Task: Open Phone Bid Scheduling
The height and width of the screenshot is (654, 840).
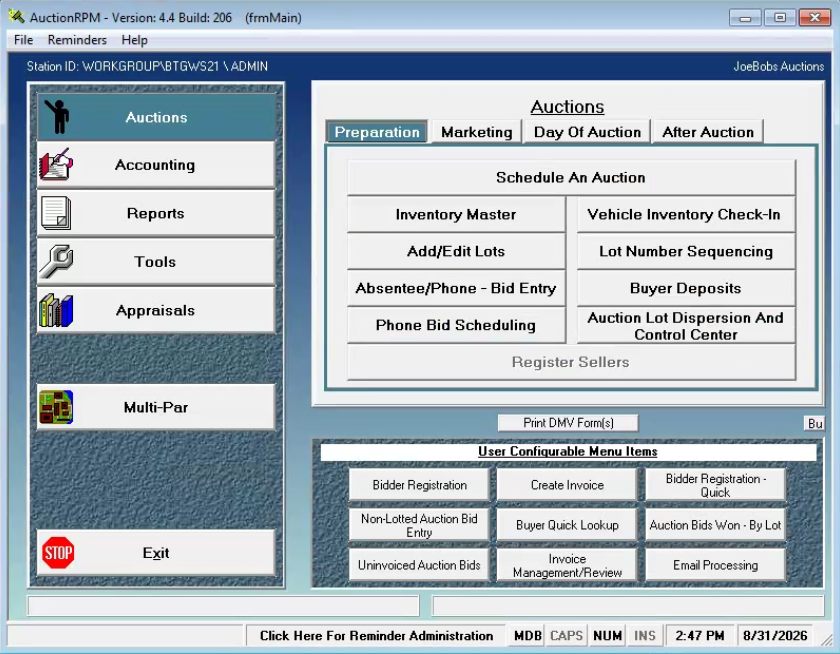Action: tap(456, 325)
